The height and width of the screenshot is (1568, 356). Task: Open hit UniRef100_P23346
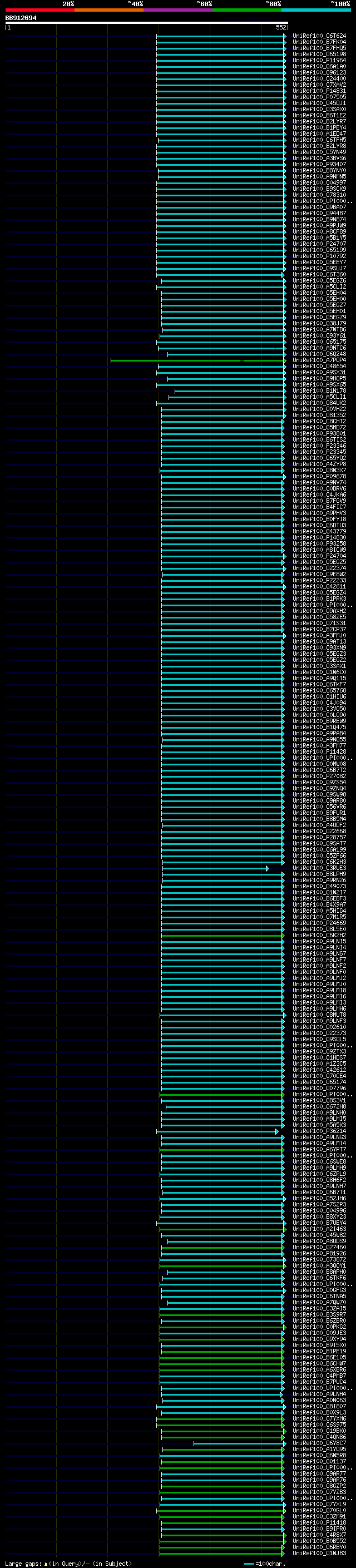[x=319, y=446]
